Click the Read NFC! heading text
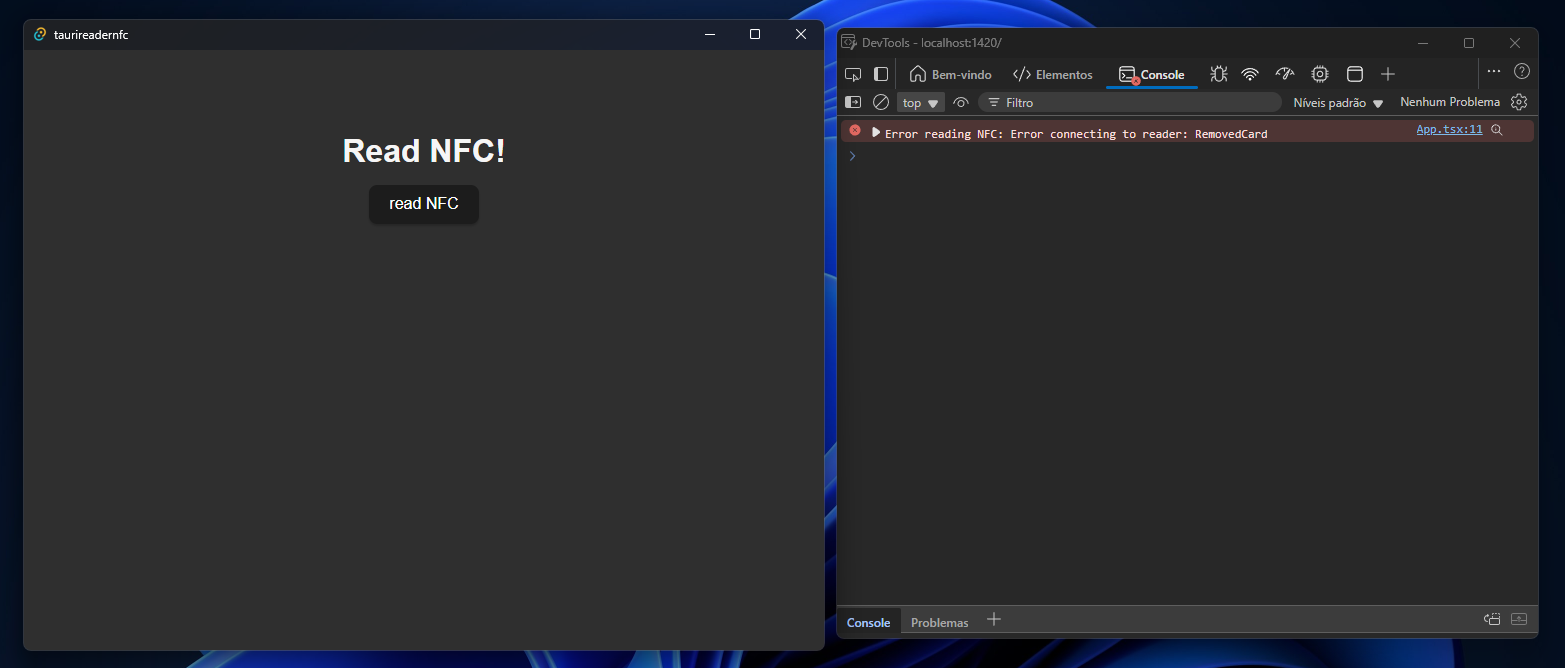 coord(424,151)
